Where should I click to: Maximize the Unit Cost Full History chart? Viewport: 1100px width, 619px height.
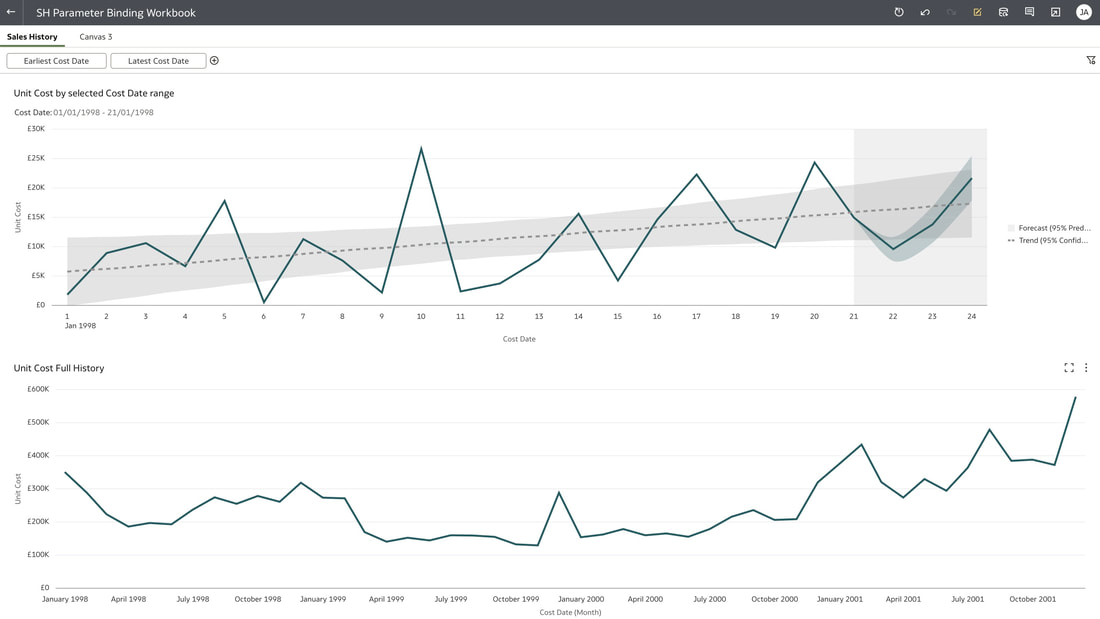coord(1068,368)
